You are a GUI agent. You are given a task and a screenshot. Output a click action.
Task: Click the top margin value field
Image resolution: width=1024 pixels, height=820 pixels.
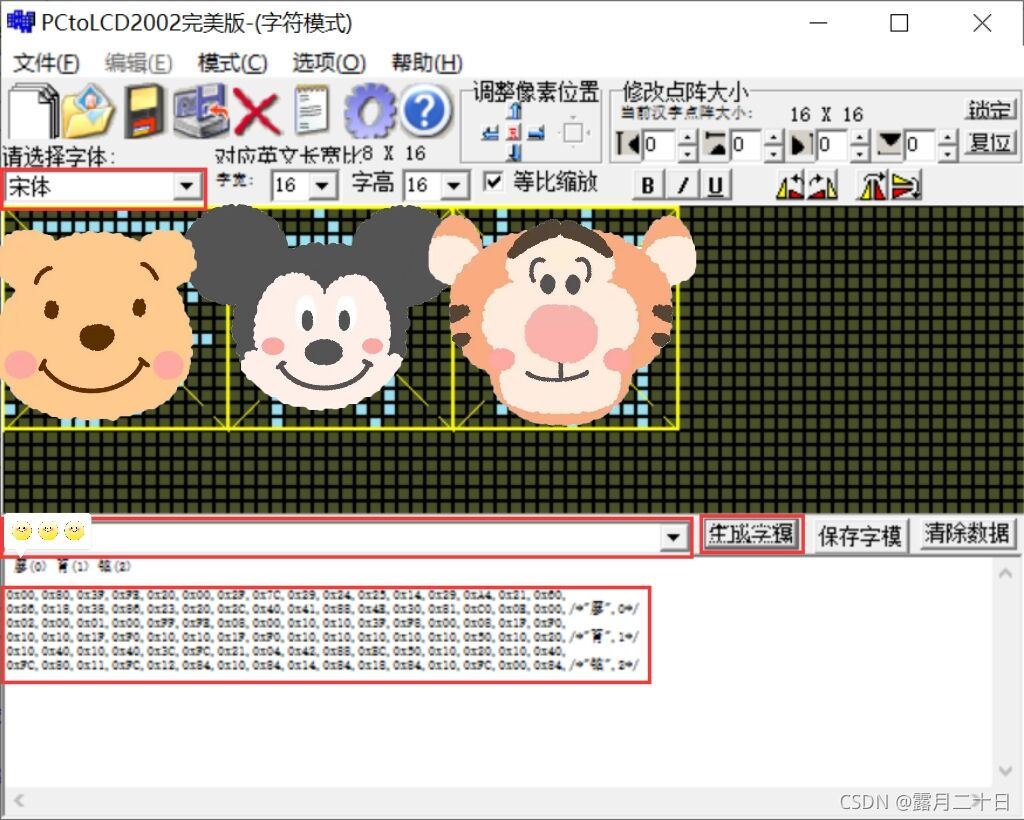746,145
